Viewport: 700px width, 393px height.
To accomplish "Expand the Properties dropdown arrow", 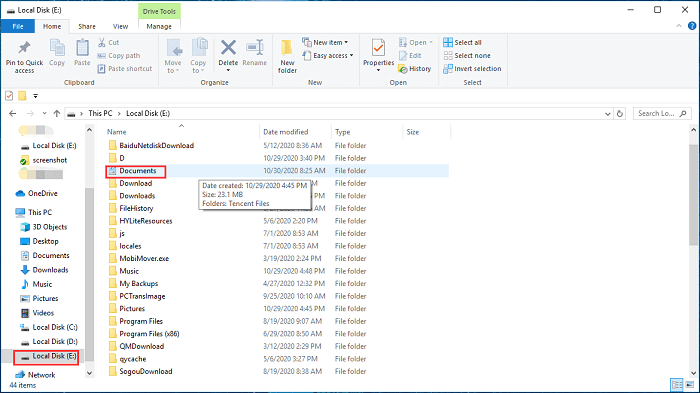I will 378,70.
